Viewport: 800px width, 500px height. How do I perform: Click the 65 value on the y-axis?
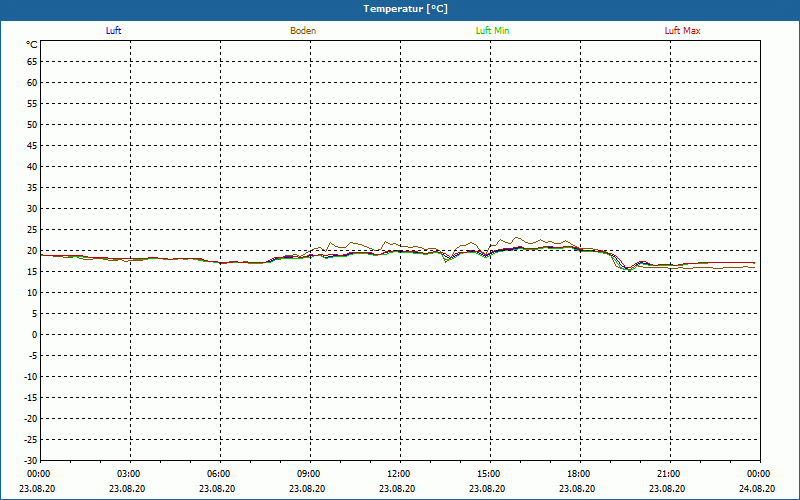coord(32,62)
